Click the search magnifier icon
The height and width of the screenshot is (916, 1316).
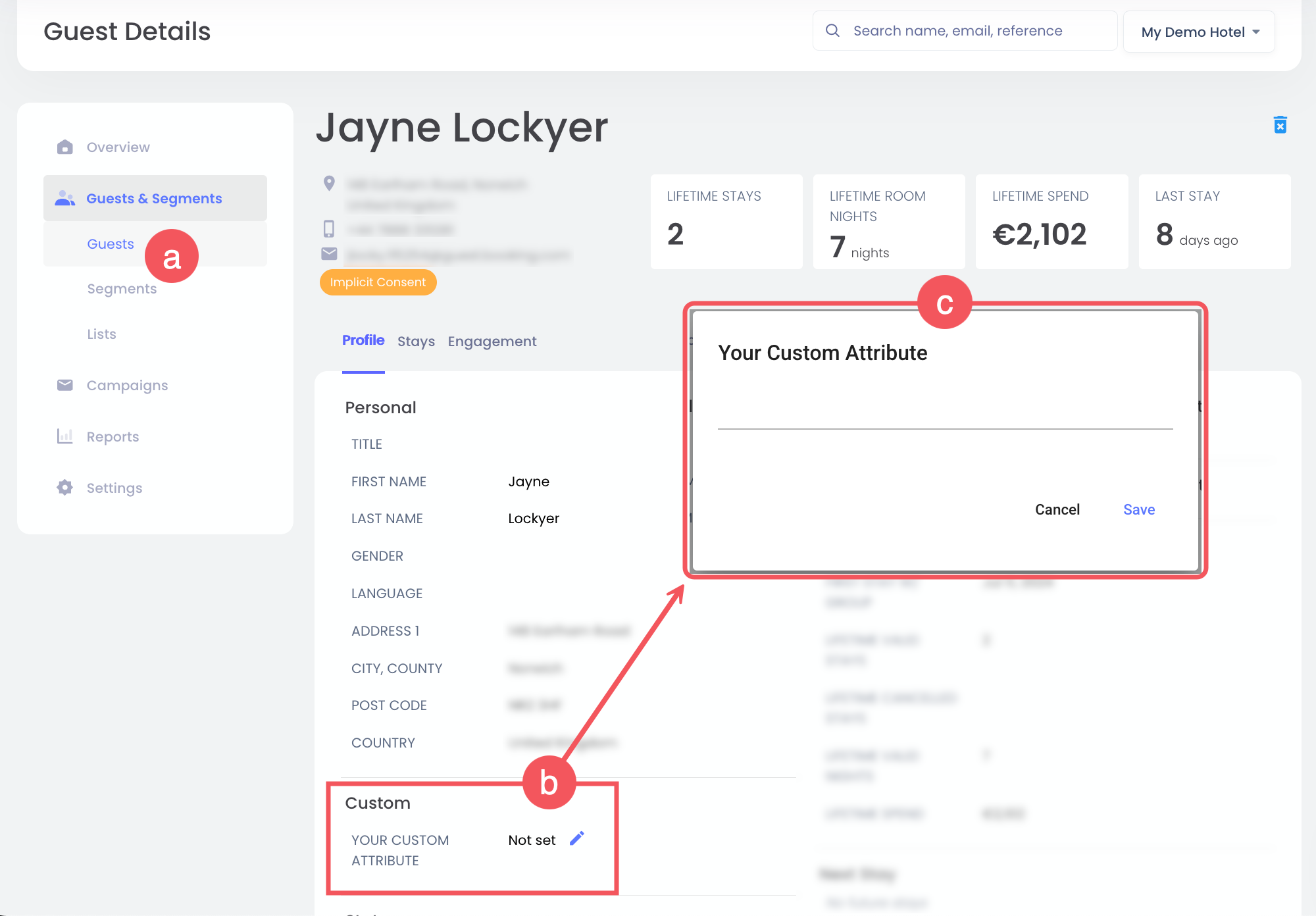pyautogui.click(x=832, y=31)
